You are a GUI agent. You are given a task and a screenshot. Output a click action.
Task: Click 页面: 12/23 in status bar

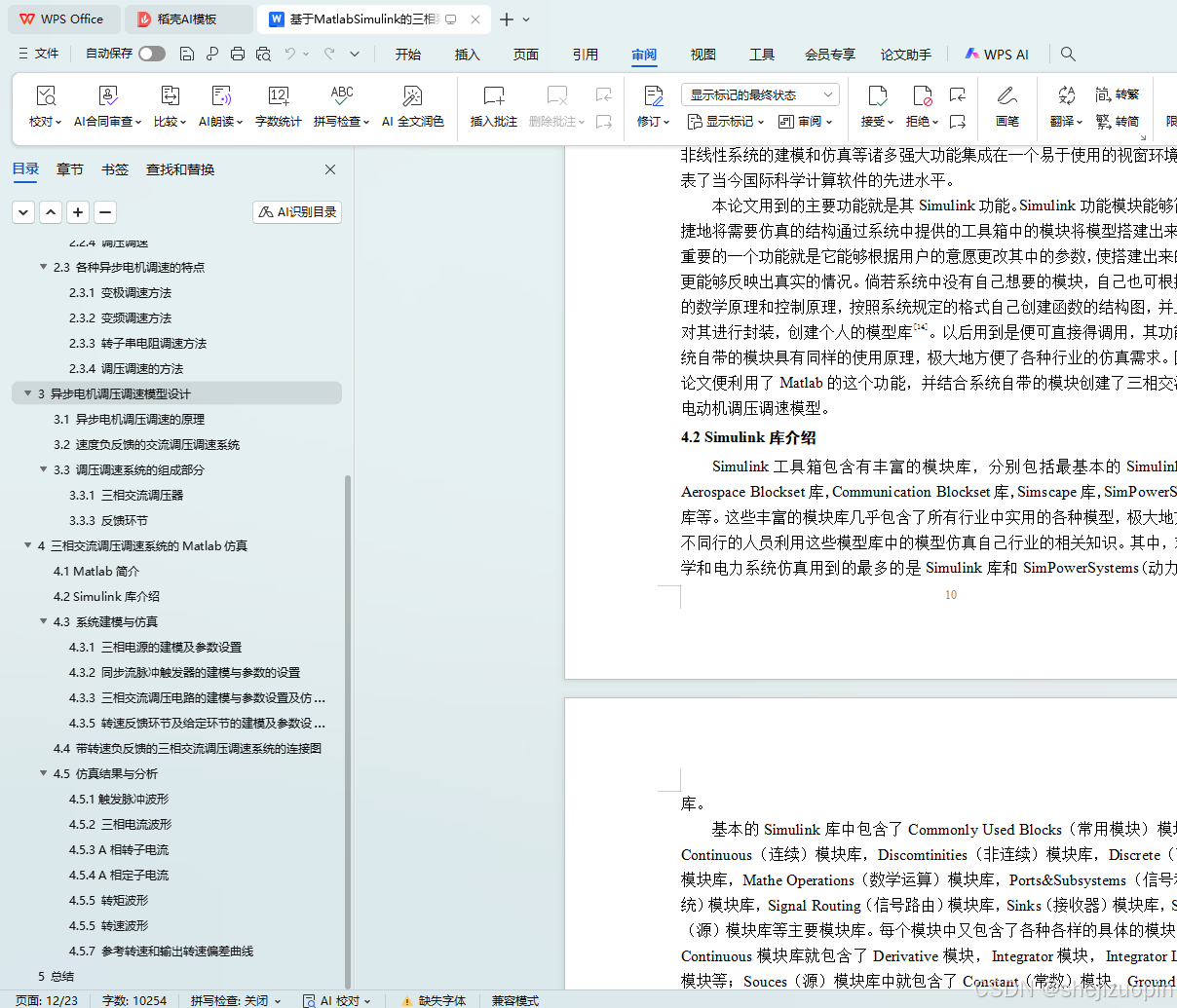[x=47, y=1000]
